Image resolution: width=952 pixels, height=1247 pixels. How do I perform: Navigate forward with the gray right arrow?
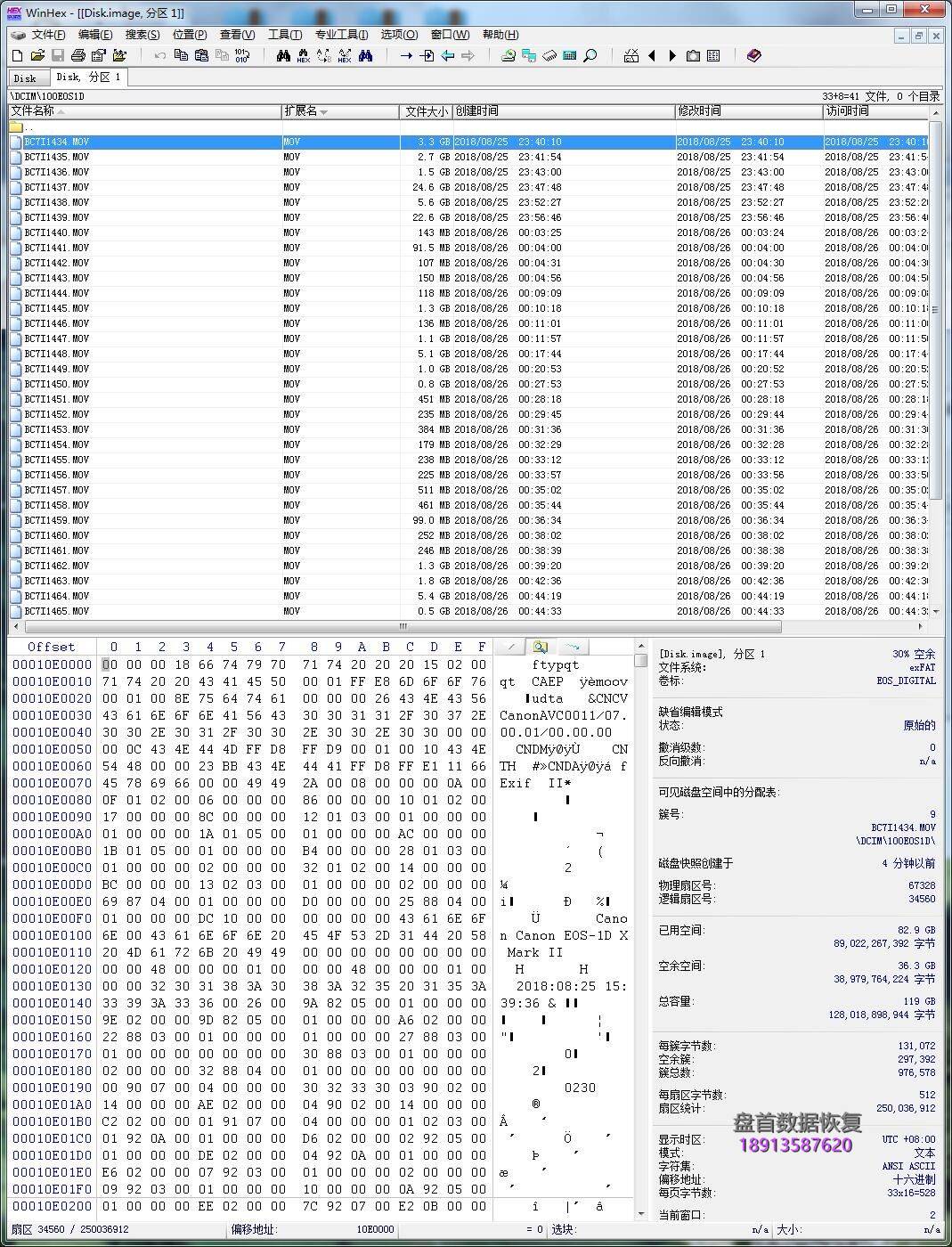468,55
